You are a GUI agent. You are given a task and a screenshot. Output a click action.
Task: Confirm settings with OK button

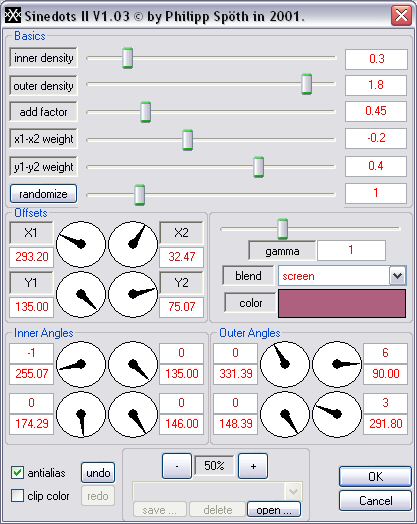point(375,477)
